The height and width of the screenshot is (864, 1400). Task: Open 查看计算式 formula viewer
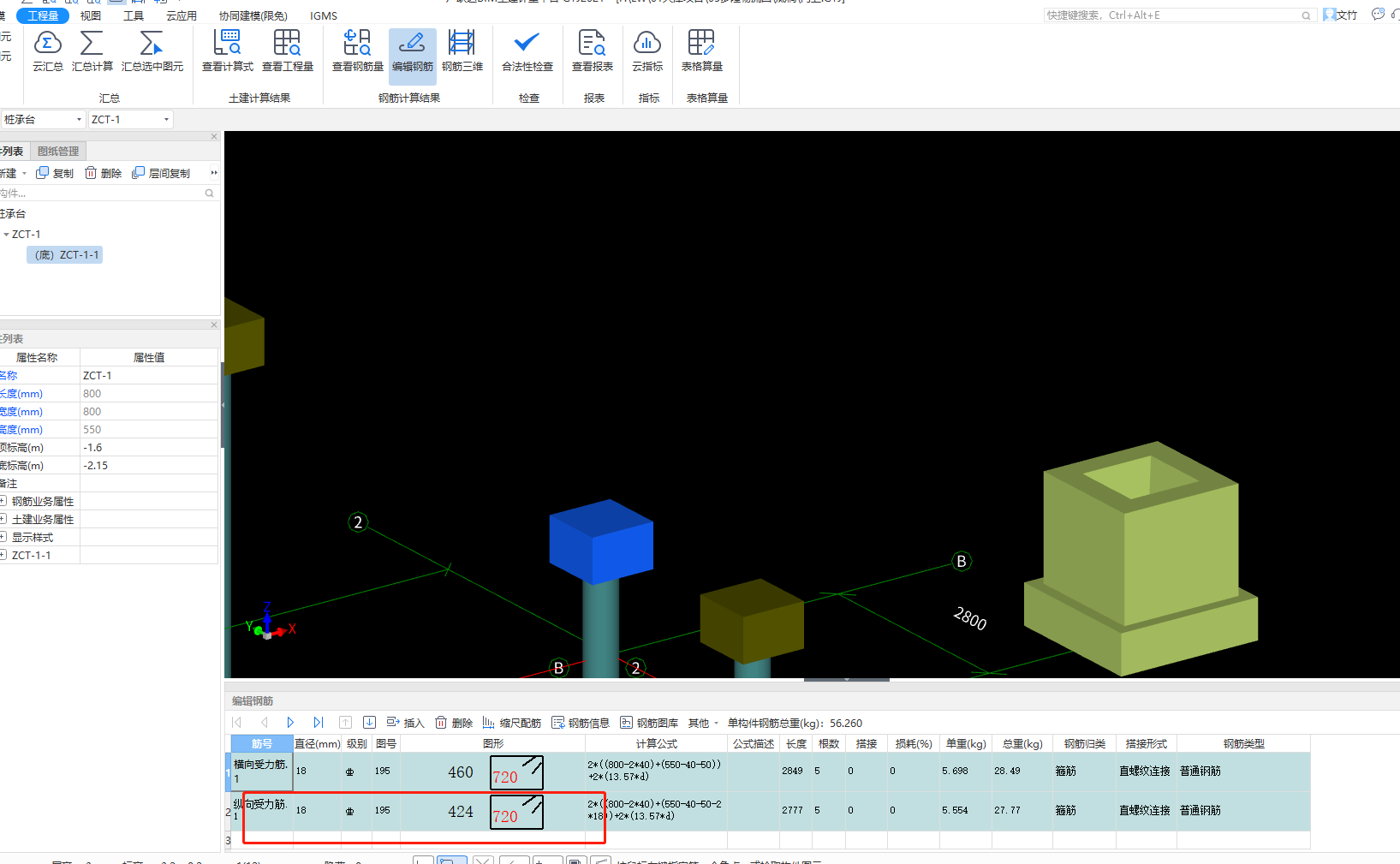pos(228,51)
